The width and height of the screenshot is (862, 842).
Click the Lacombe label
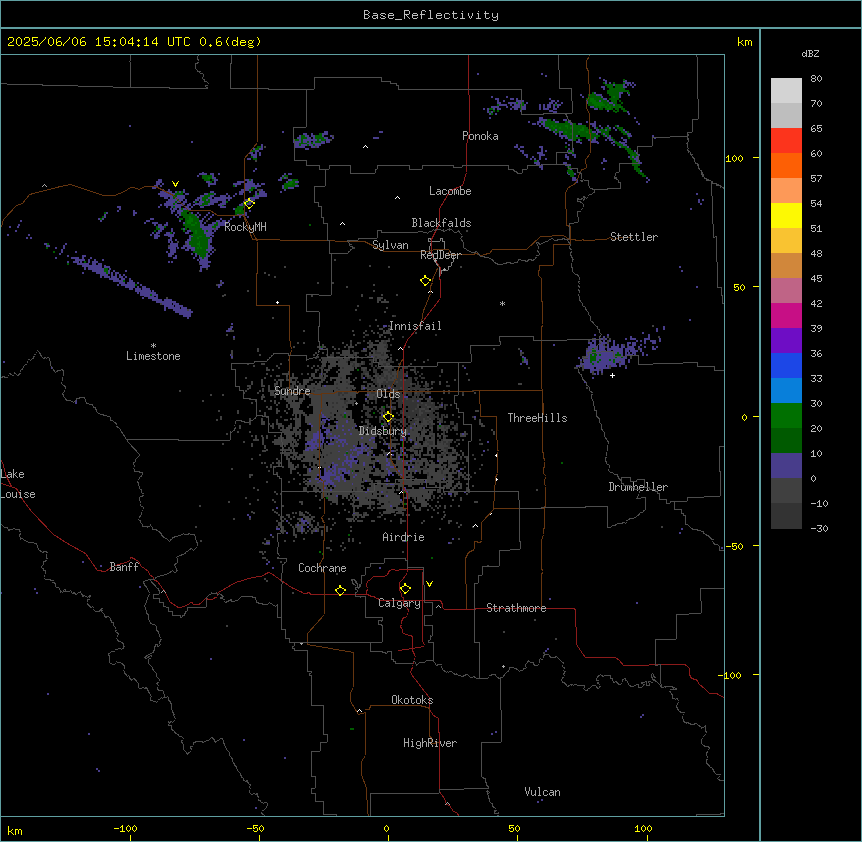tap(450, 191)
